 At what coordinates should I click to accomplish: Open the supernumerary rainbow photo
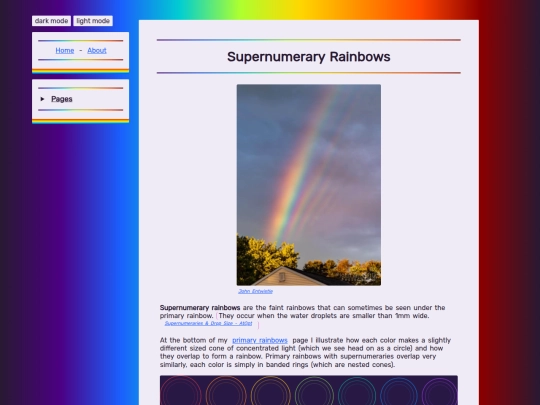(309, 185)
